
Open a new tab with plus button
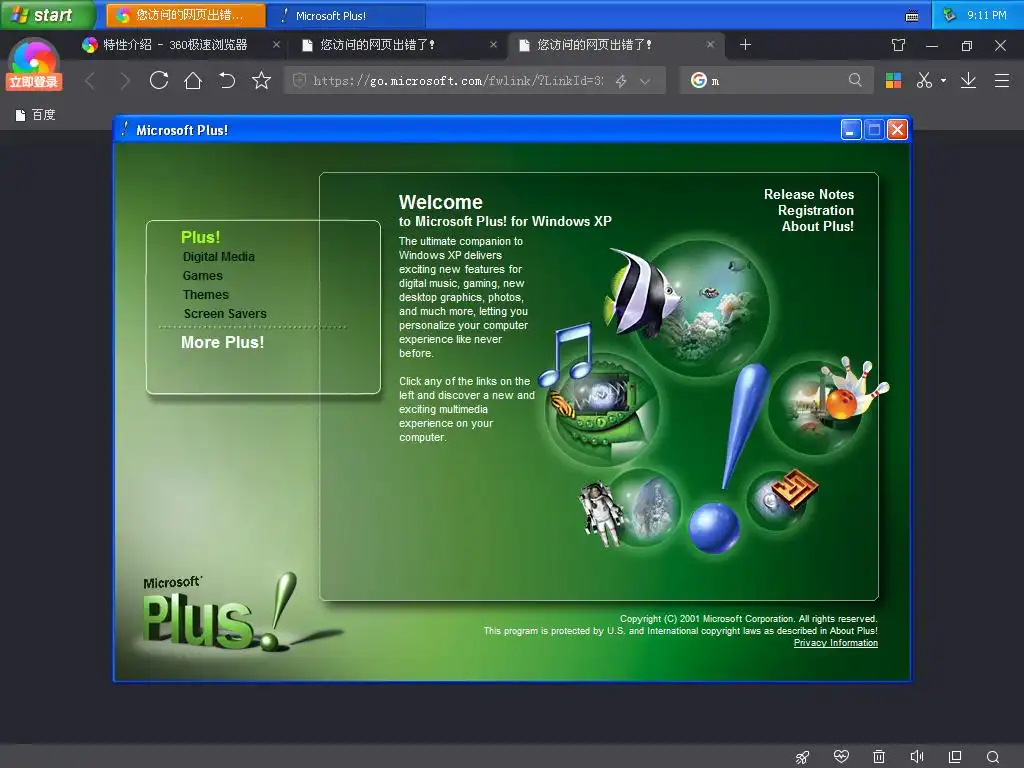pyautogui.click(x=745, y=44)
